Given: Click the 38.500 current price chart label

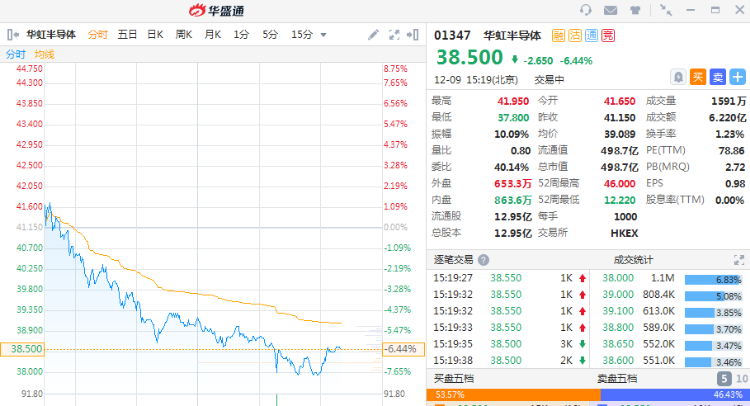Looking at the screenshot, I should pyautogui.click(x=22, y=349).
